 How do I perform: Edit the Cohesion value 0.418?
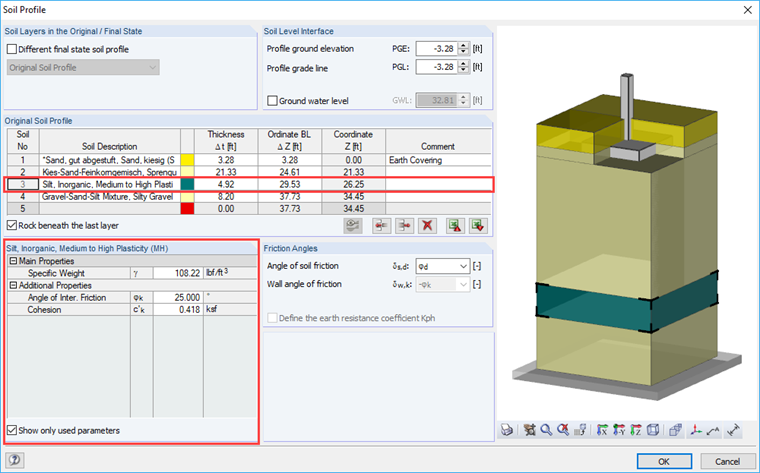pos(178,310)
